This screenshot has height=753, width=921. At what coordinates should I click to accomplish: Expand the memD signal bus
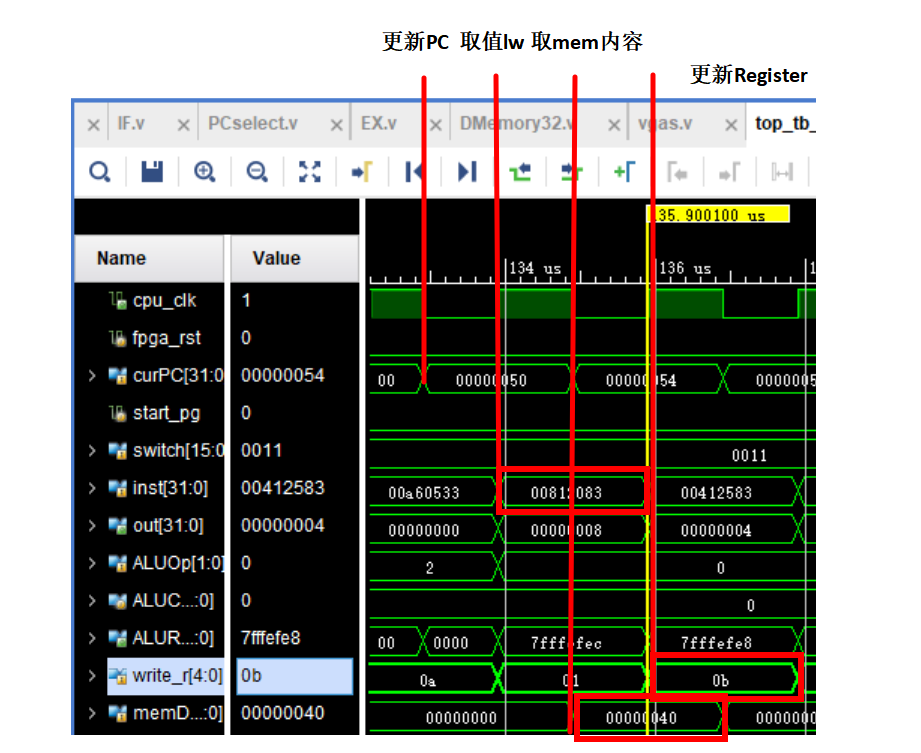[92, 714]
